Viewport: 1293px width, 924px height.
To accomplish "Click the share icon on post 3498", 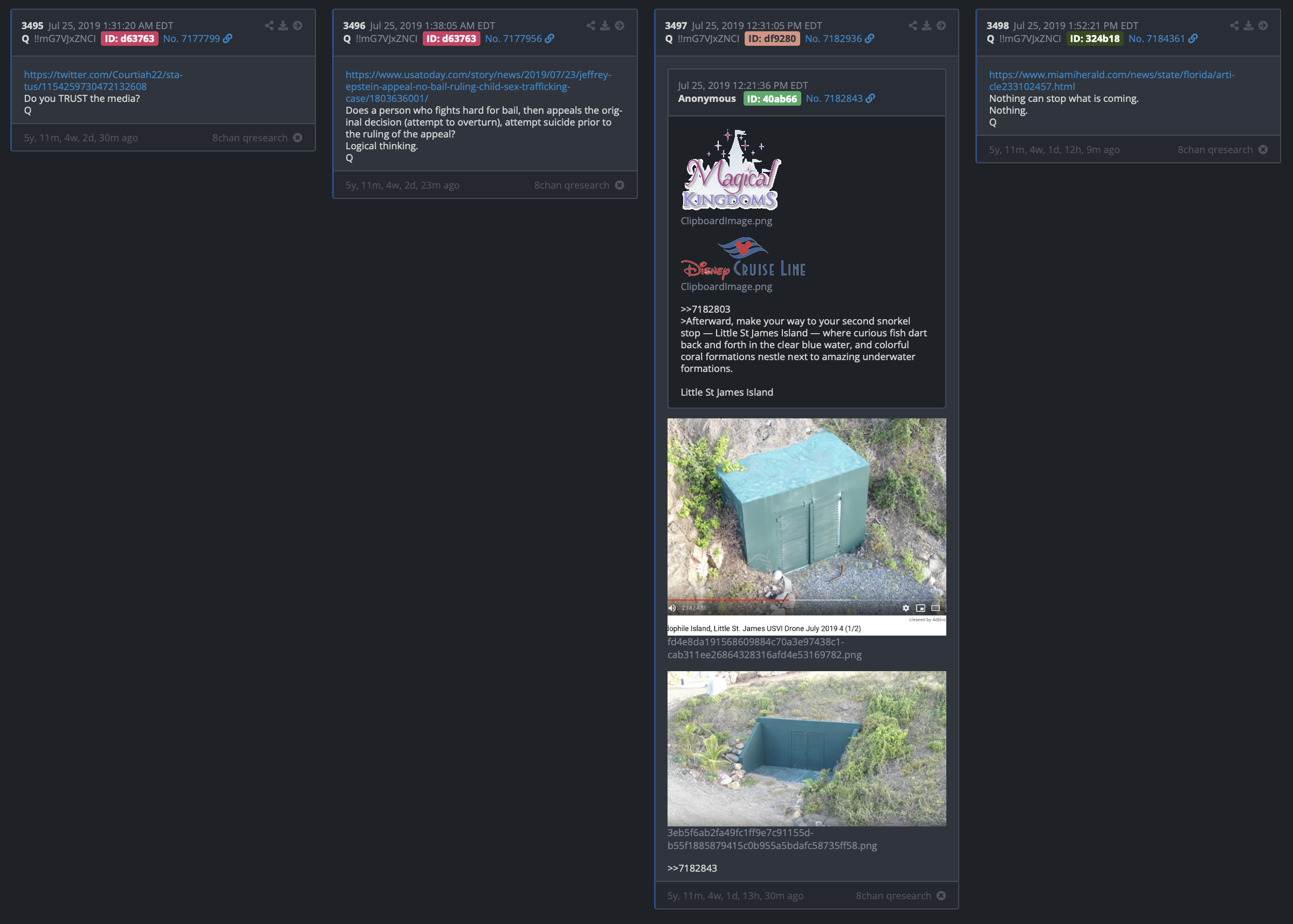I will (1234, 25).
